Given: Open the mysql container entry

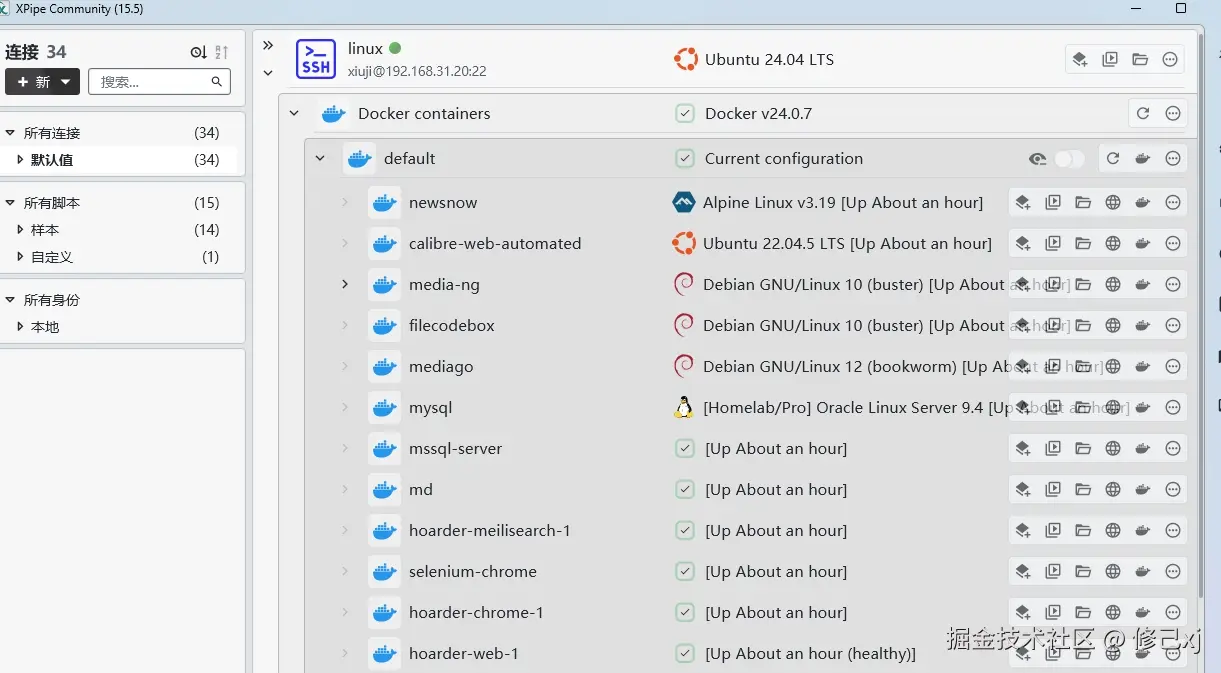Looking at the screenshot, I should tap(431, 408).
